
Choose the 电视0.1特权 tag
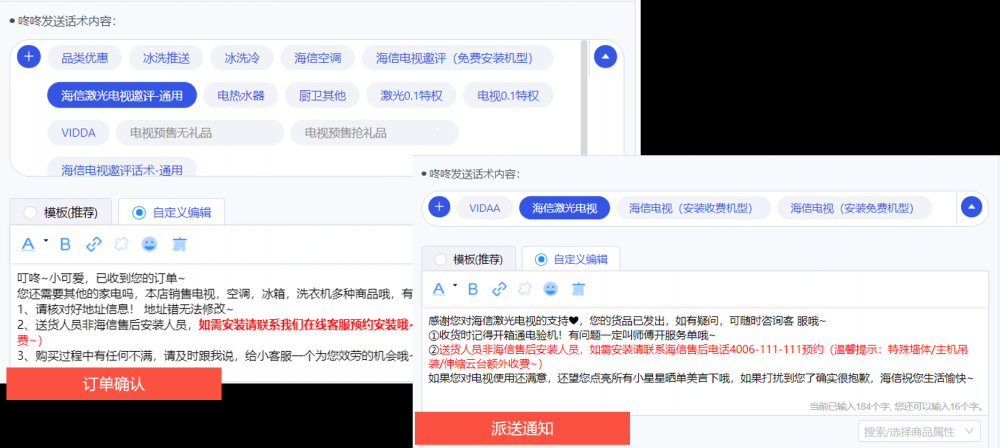click(508, 96)
